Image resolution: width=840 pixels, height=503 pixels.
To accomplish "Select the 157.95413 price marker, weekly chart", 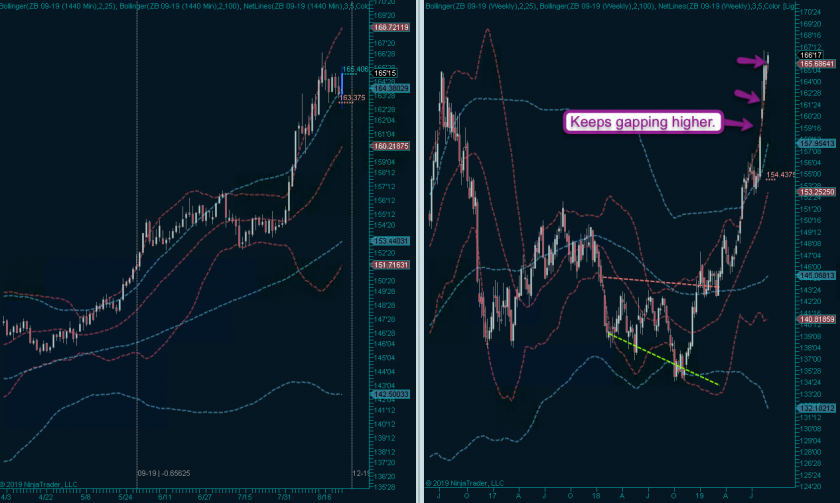I will point(816,144).
